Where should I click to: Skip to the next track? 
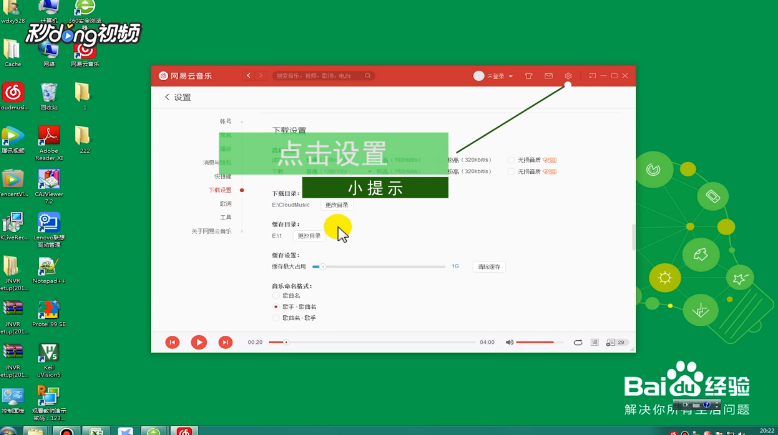point(225,342)
